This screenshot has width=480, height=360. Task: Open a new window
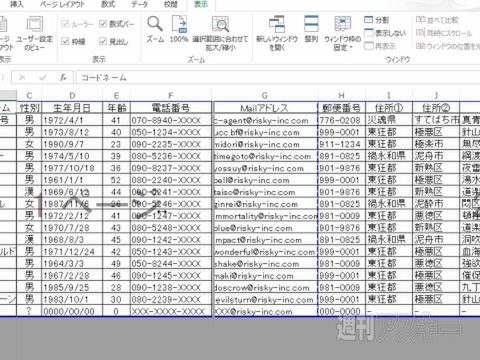tap(277, 33)
